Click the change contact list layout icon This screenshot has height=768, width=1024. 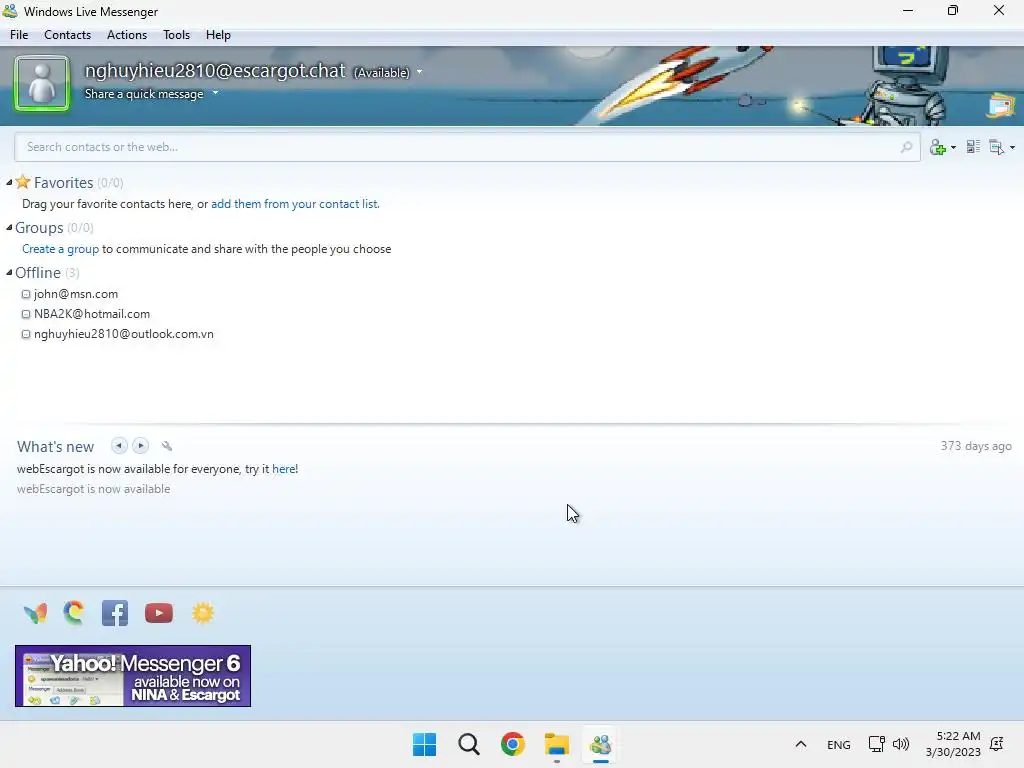(973, 147)
